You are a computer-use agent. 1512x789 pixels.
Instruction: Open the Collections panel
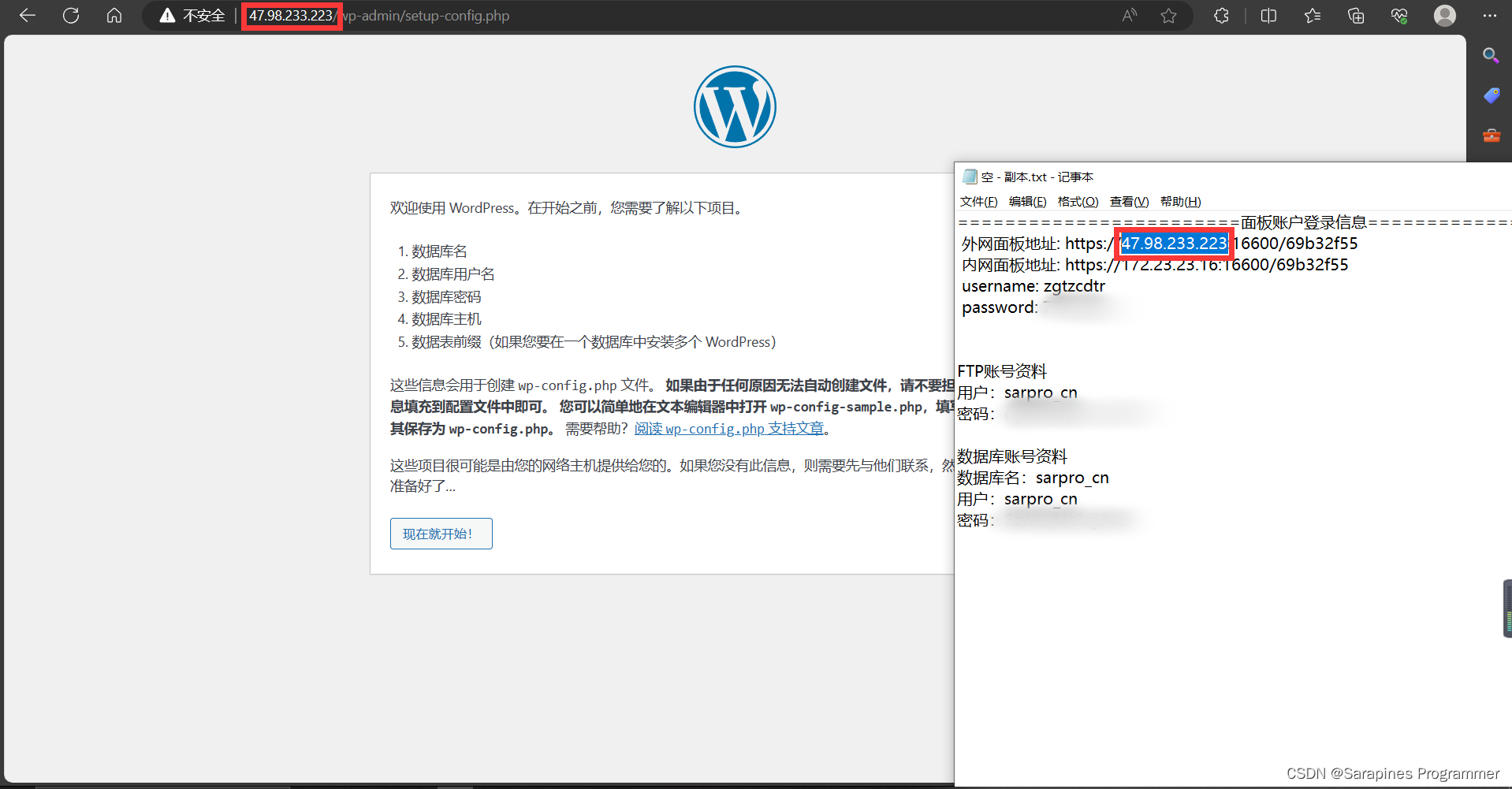click(1356, 16)
